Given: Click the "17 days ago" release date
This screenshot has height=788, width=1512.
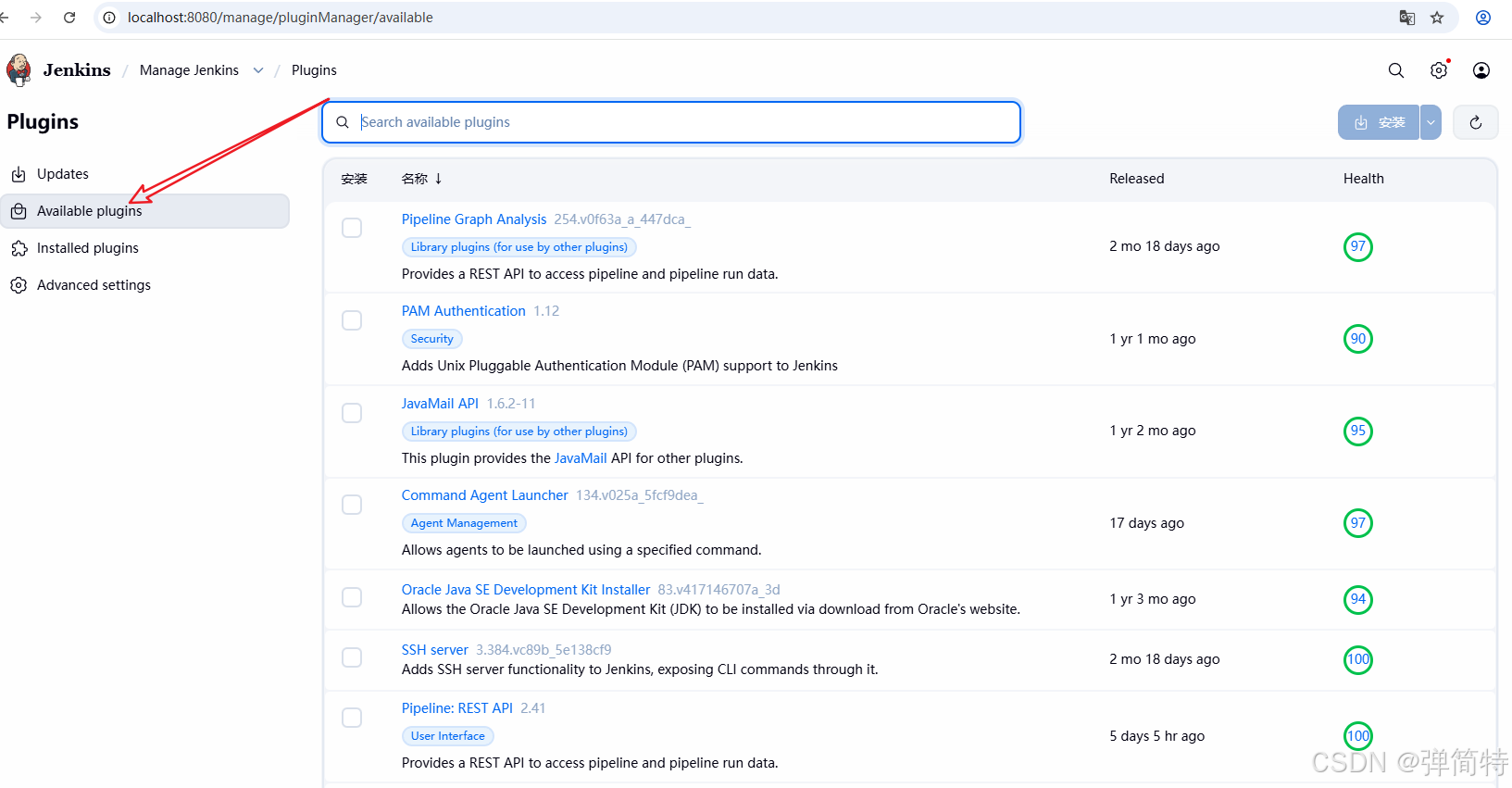Looking at the screenshot, I should tap(1147, 523).
